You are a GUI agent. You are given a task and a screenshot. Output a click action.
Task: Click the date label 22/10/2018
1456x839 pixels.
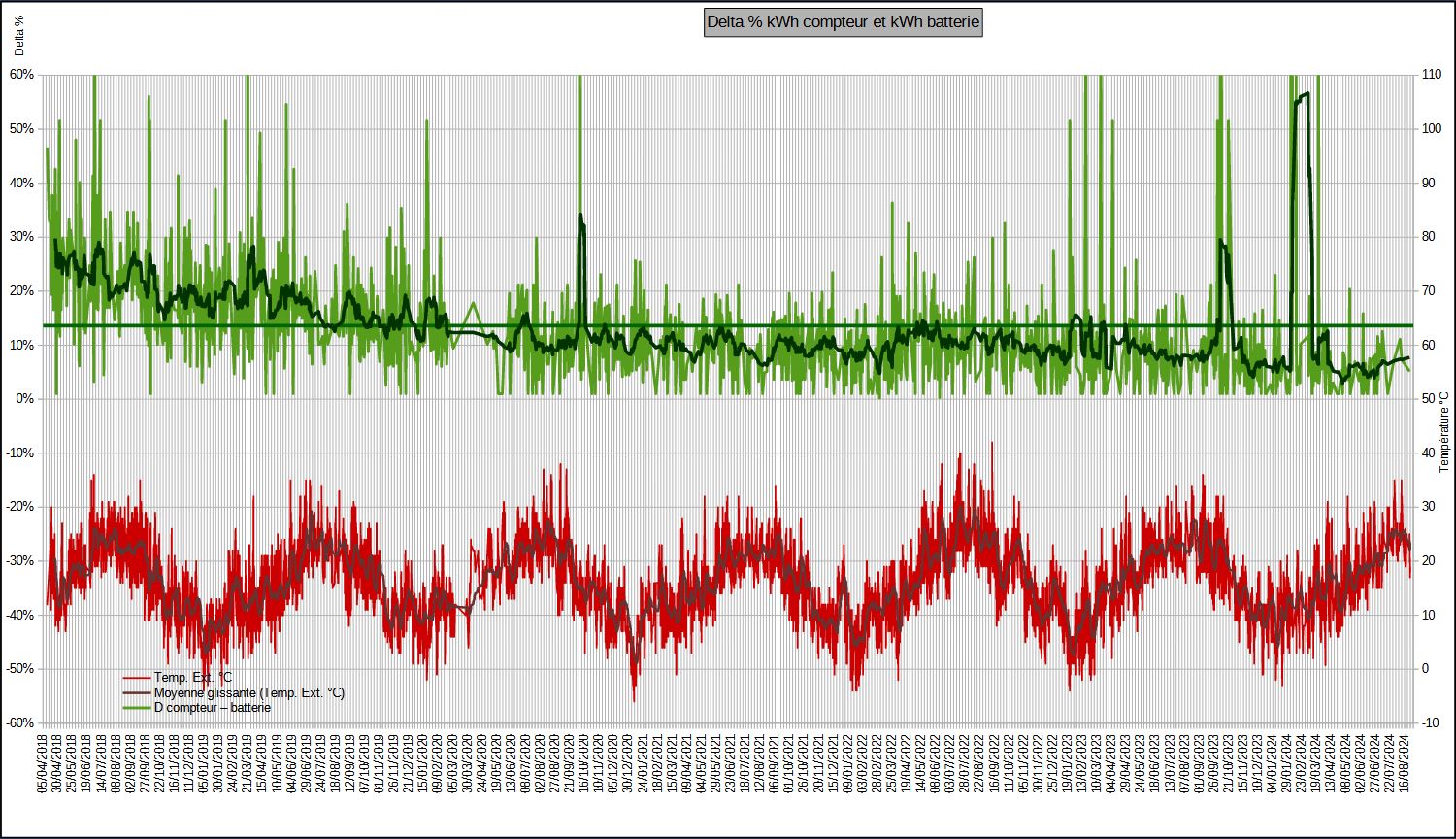(159, 764)
